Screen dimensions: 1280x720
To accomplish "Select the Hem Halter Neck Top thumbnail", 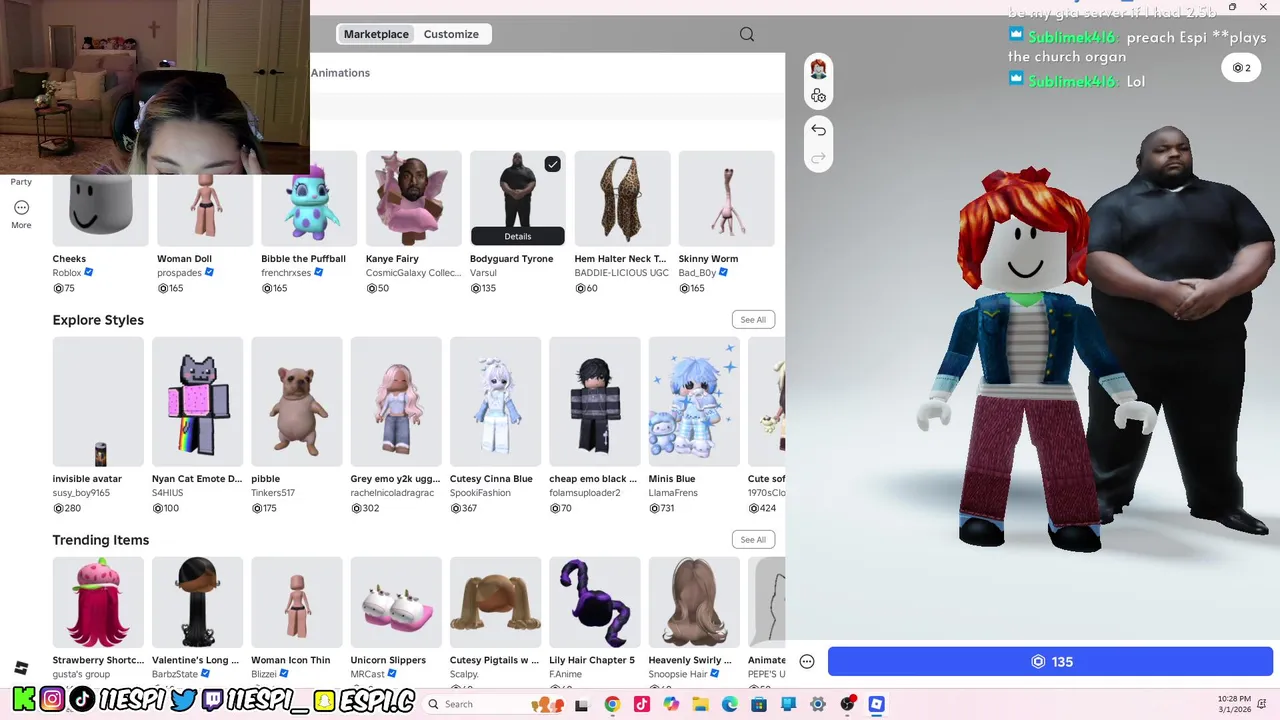I will click(622, 198).
